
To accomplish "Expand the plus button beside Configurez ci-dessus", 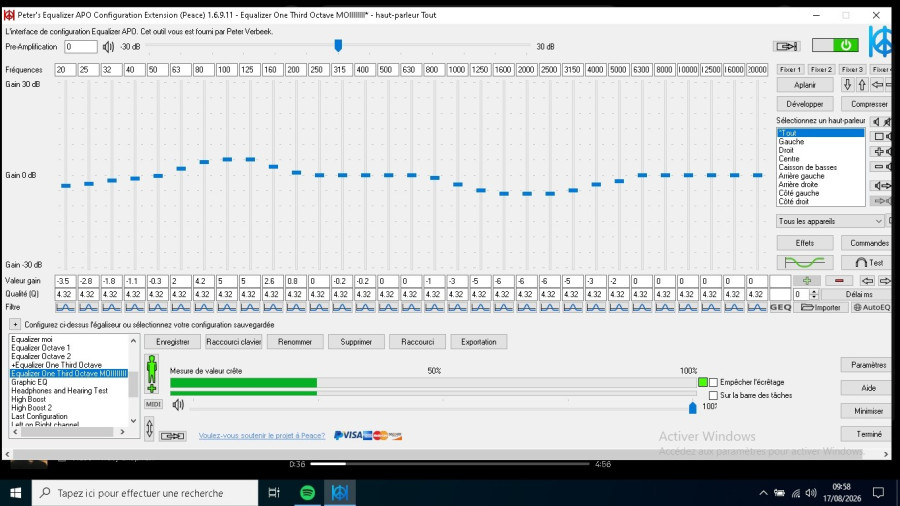I will coord(15,324).
